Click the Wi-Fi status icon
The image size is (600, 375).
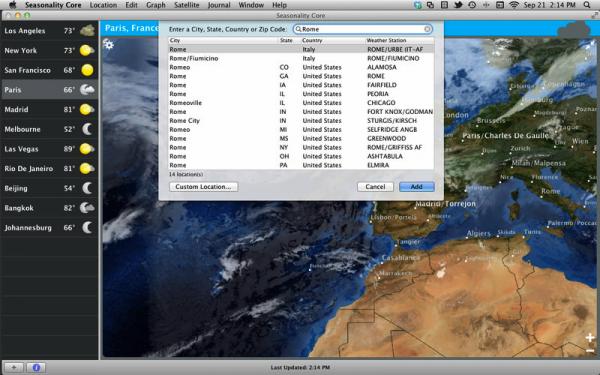tap(514, 5)
